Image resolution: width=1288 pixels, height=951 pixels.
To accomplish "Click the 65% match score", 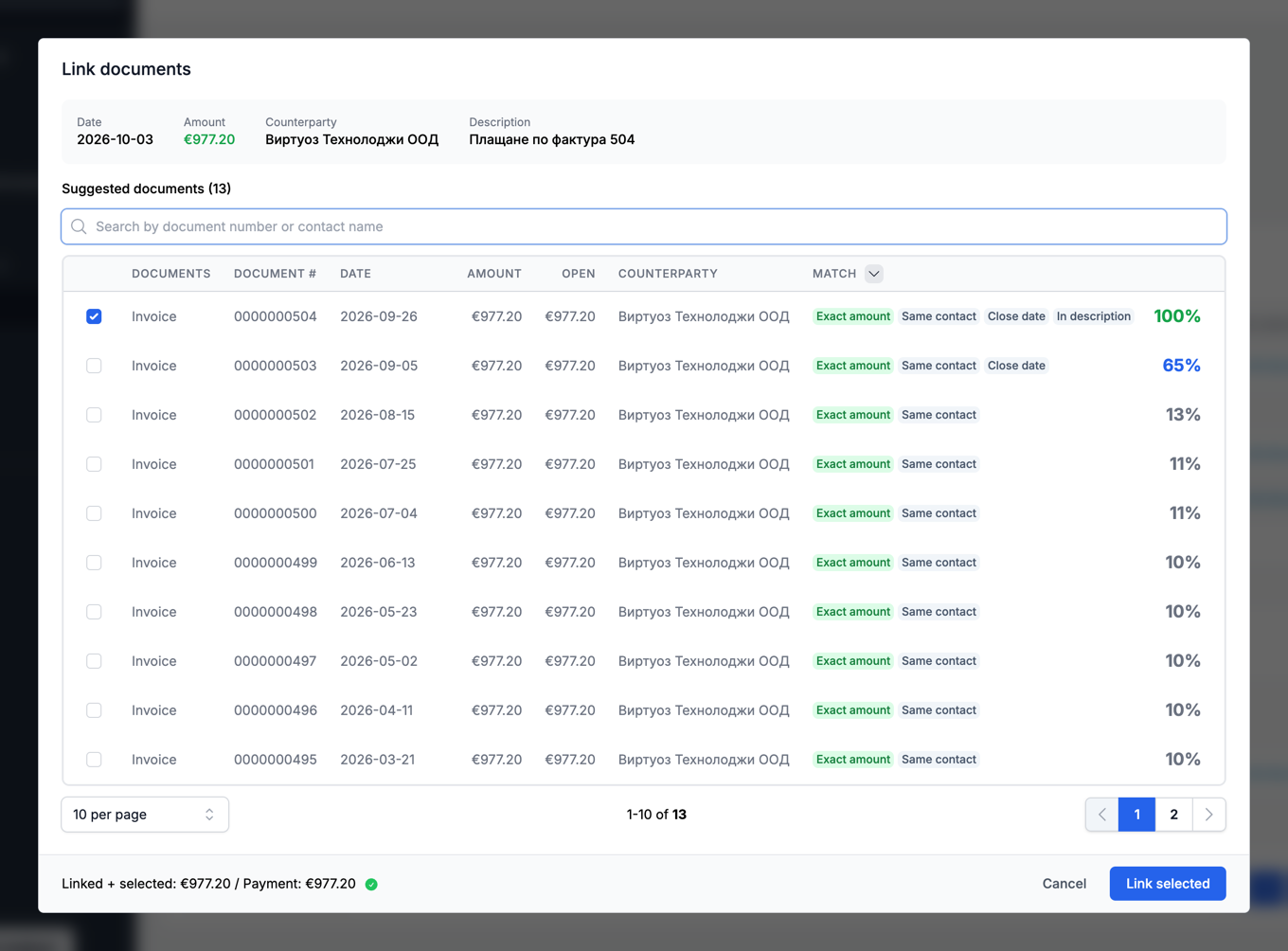I will 1181,366.
